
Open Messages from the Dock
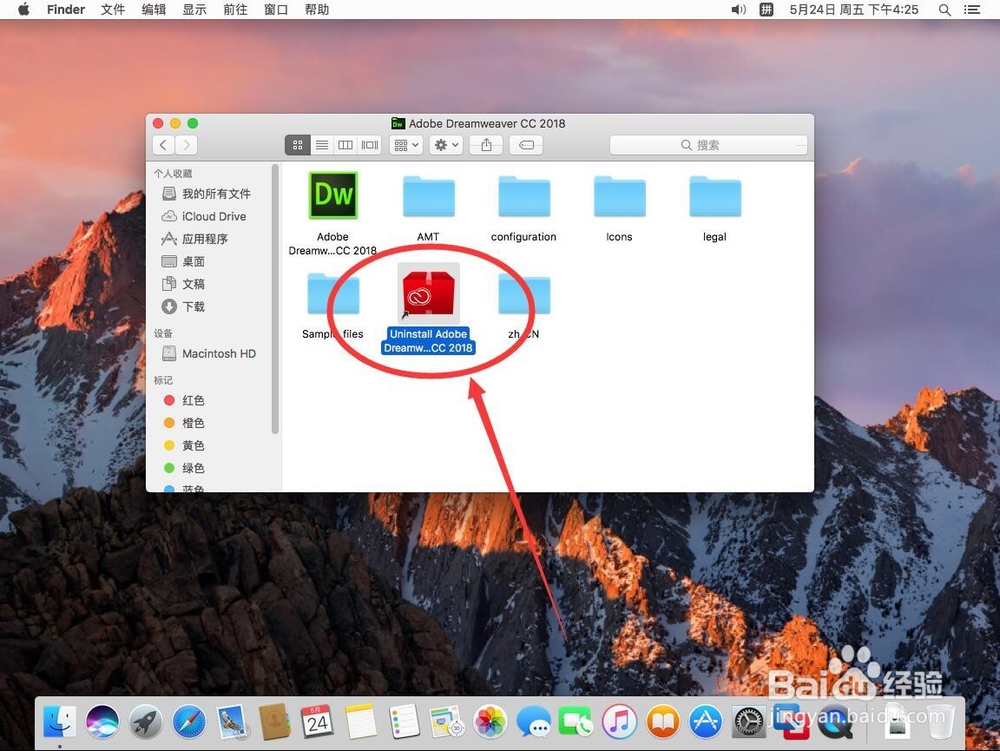tap(533, 722)
